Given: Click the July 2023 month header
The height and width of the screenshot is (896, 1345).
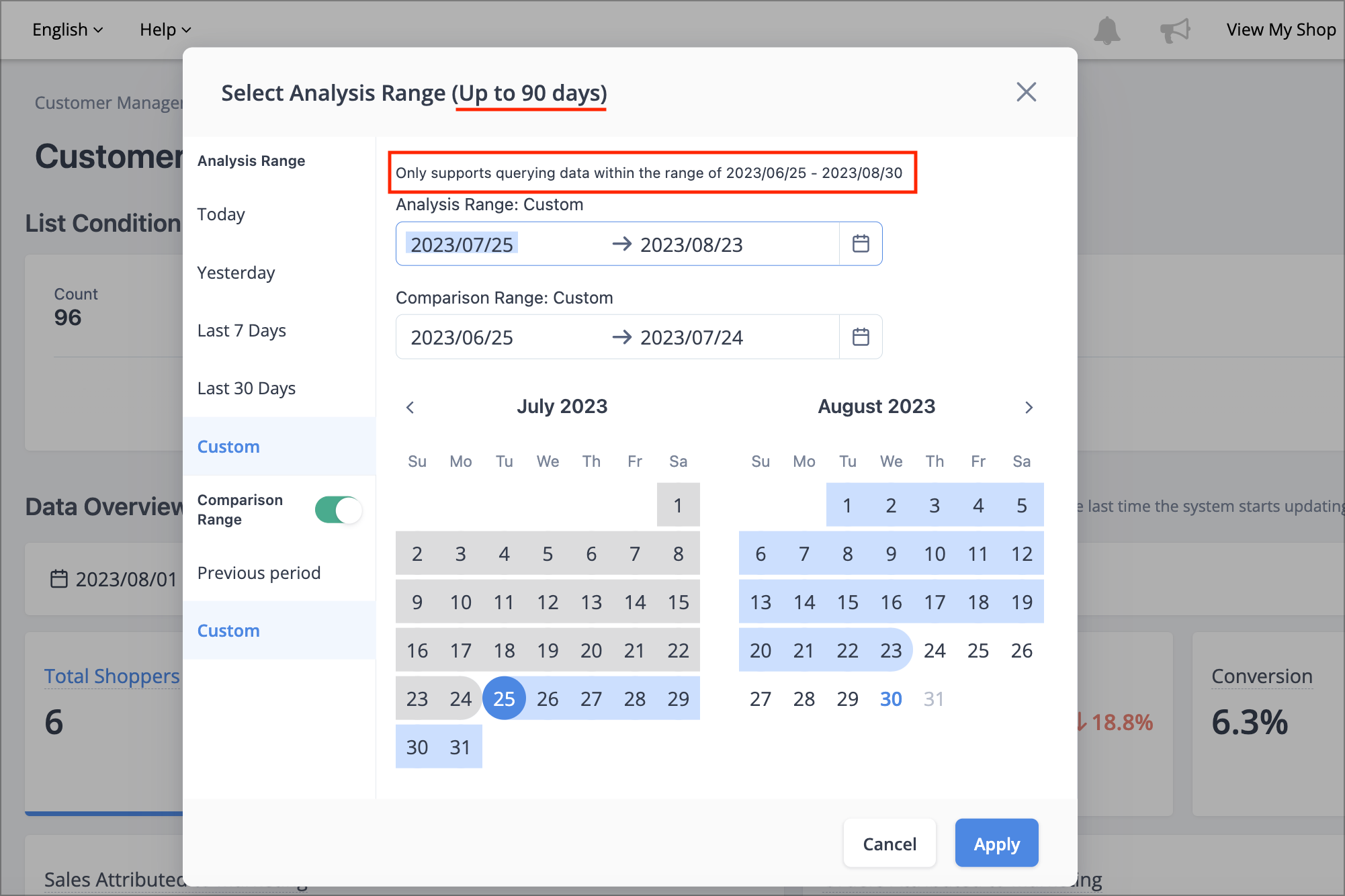Looking at the screenshot, I should (x=562, y=406).
